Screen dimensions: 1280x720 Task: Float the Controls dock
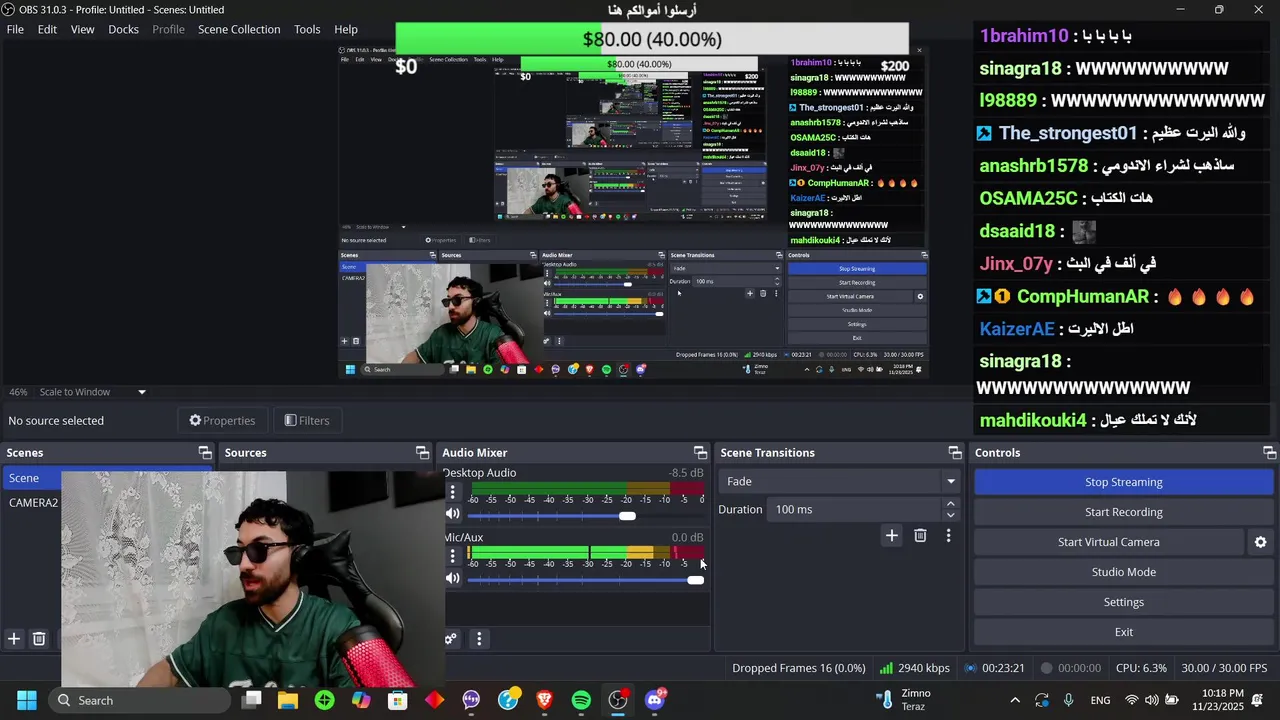pyautogui.click(x=1269, y=453)
